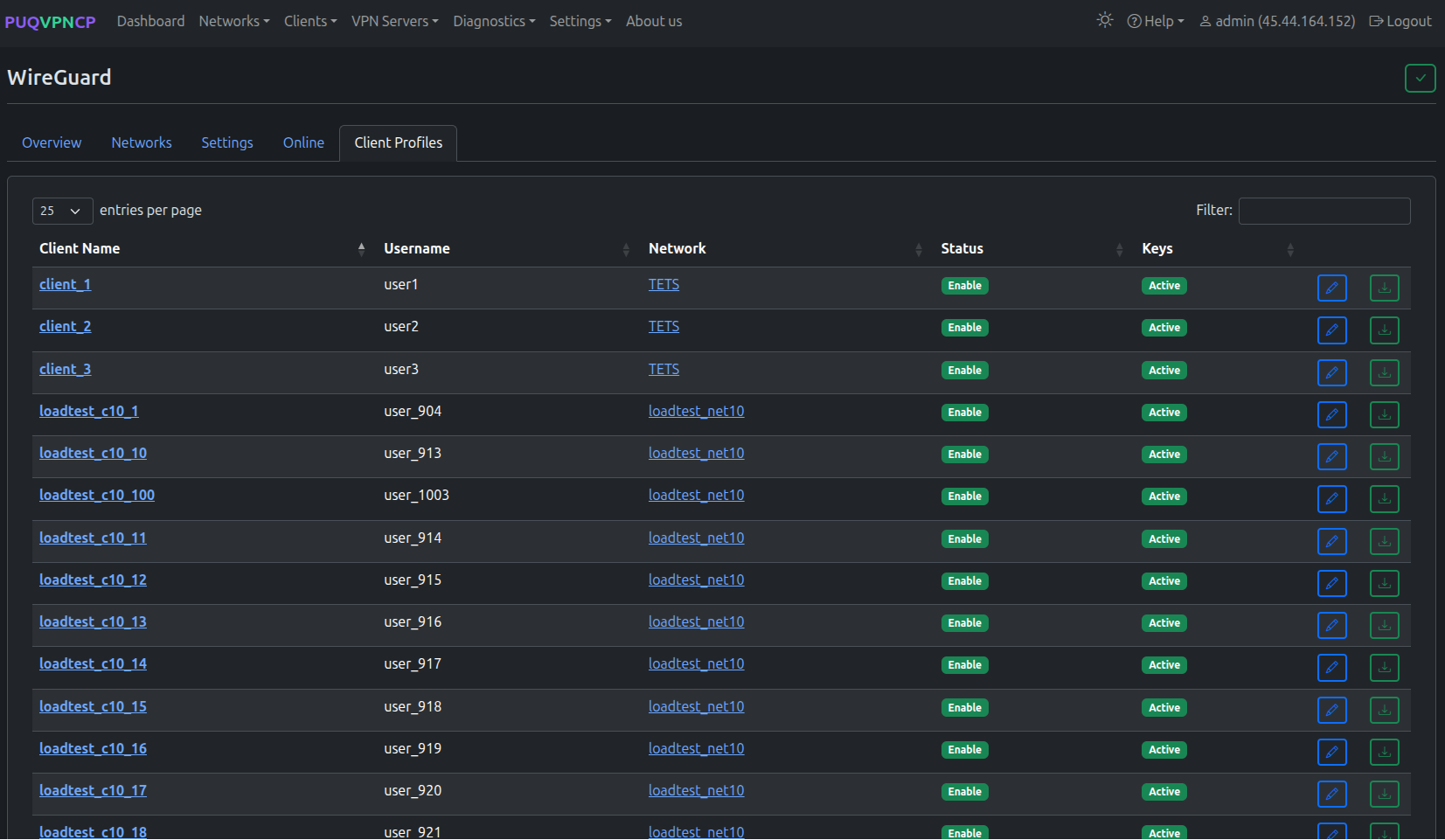Open the loadtest_c10_16 client link
The height and width of the screenshot is (840, 1445).
(93, 748)
